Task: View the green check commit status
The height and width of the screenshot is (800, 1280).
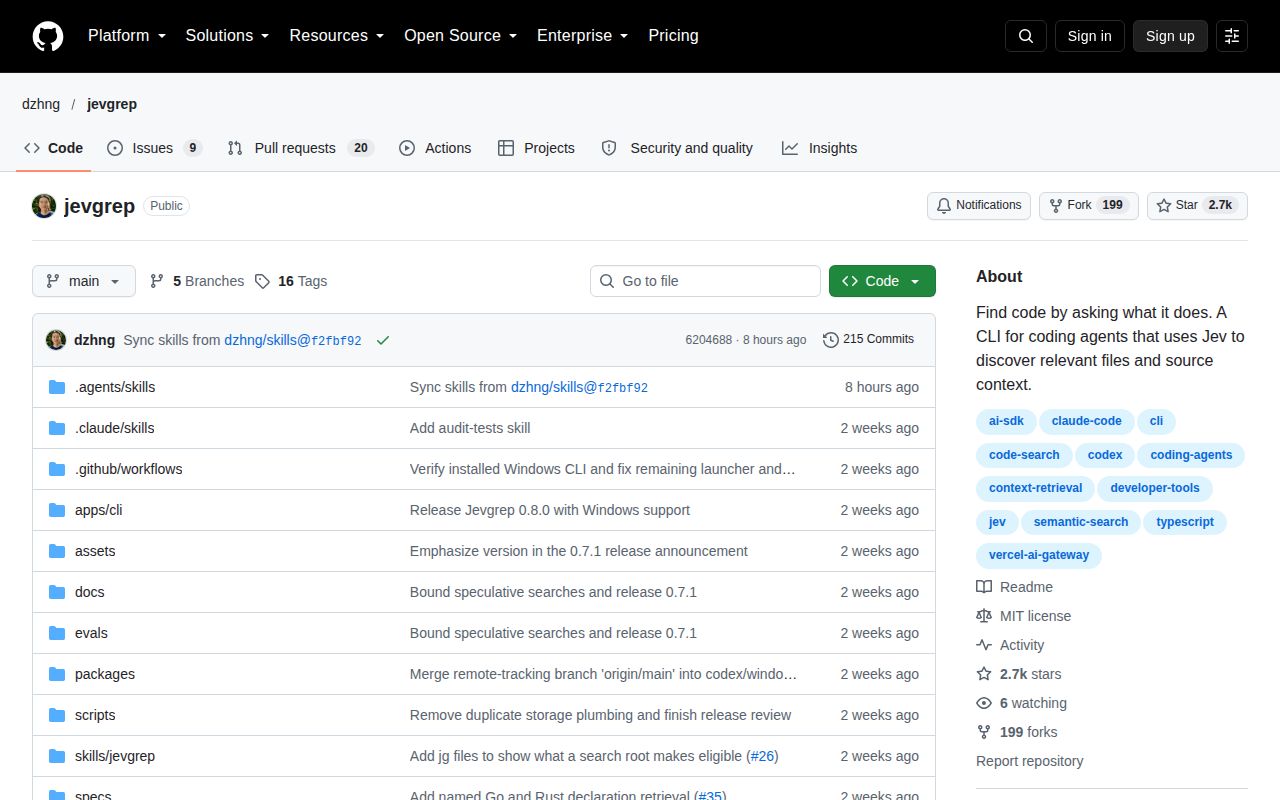Action: coord(383,340)
